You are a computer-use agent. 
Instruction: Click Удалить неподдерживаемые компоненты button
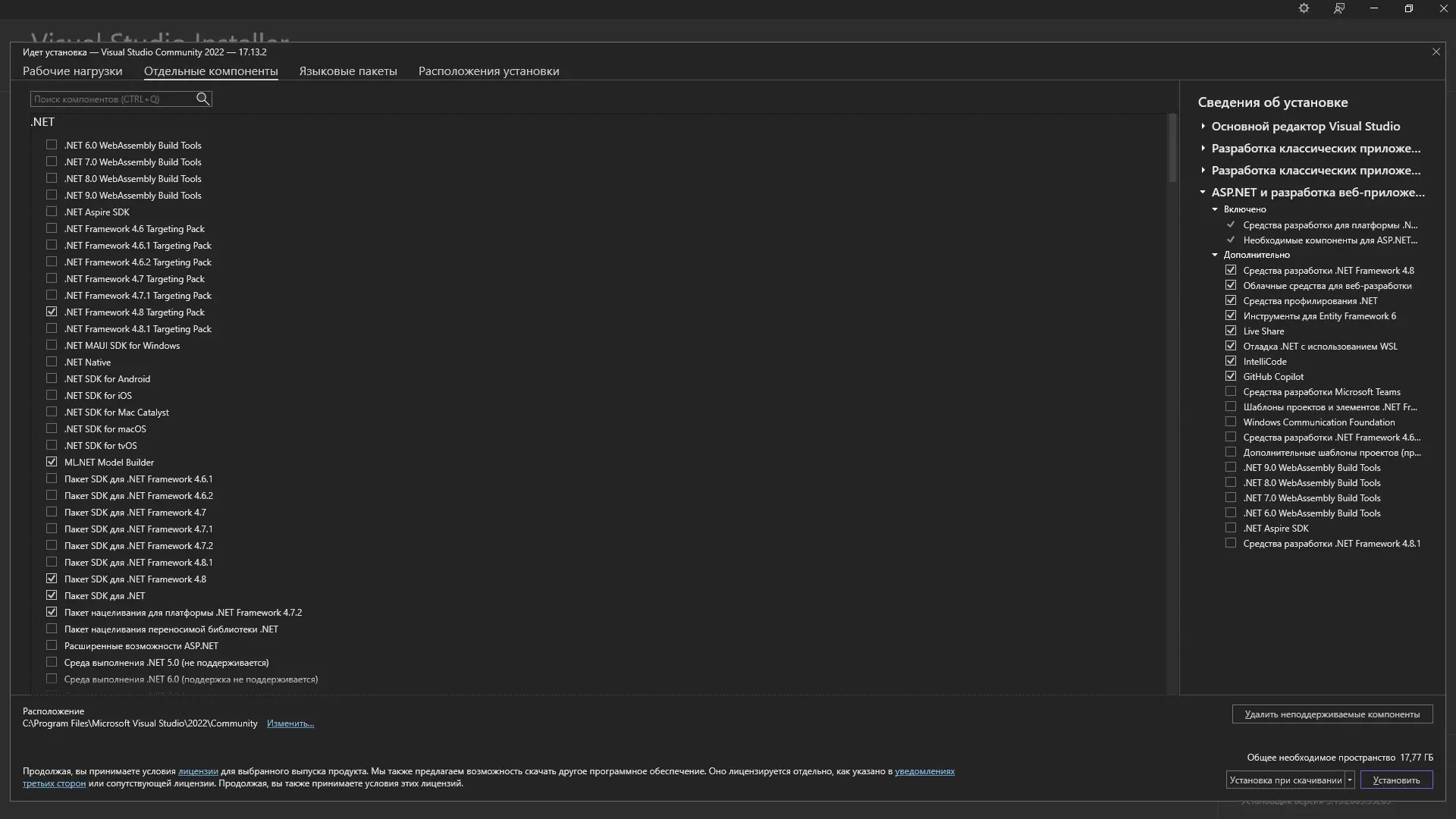tap(1332, 714)
